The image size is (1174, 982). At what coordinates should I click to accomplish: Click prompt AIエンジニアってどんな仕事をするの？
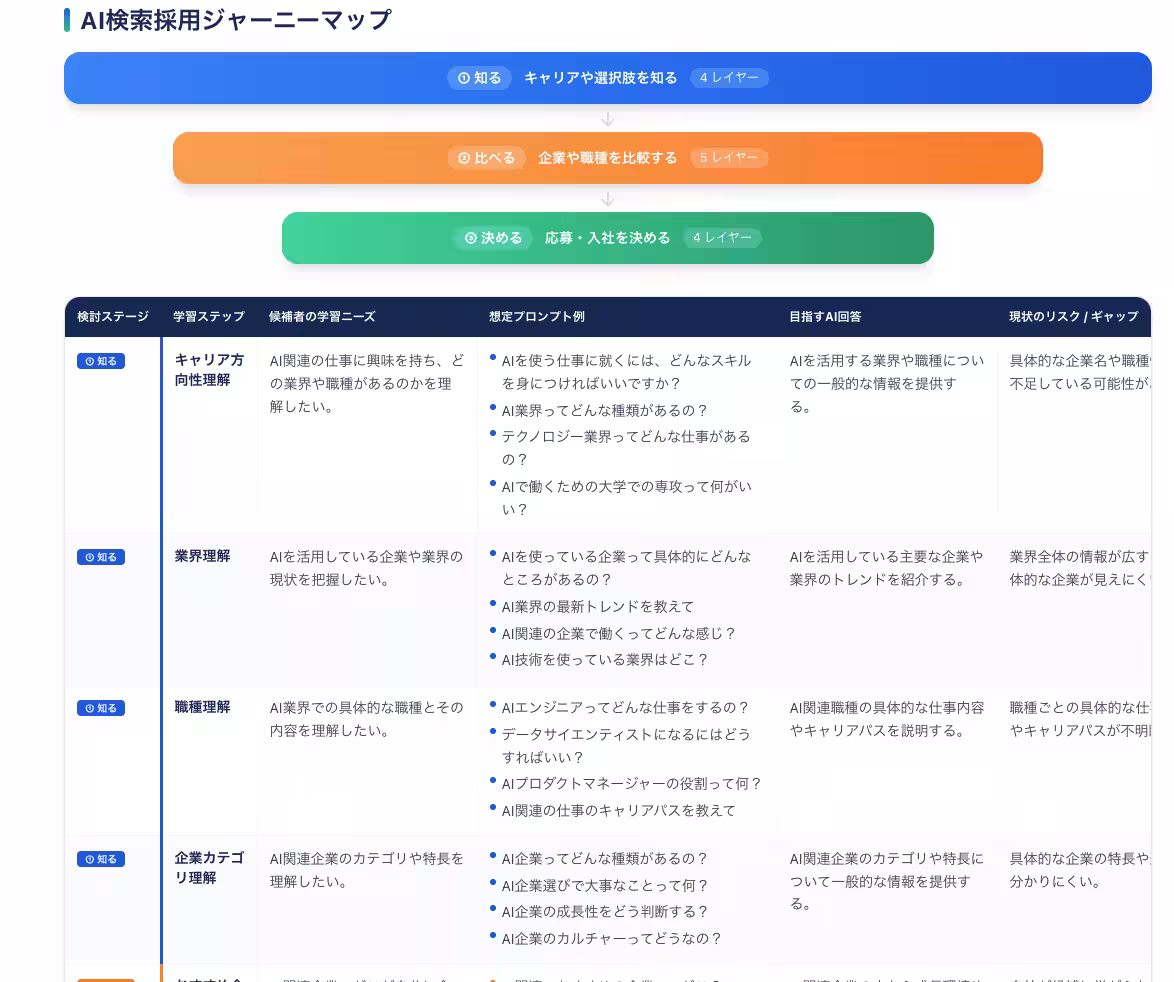coord(625,707)
